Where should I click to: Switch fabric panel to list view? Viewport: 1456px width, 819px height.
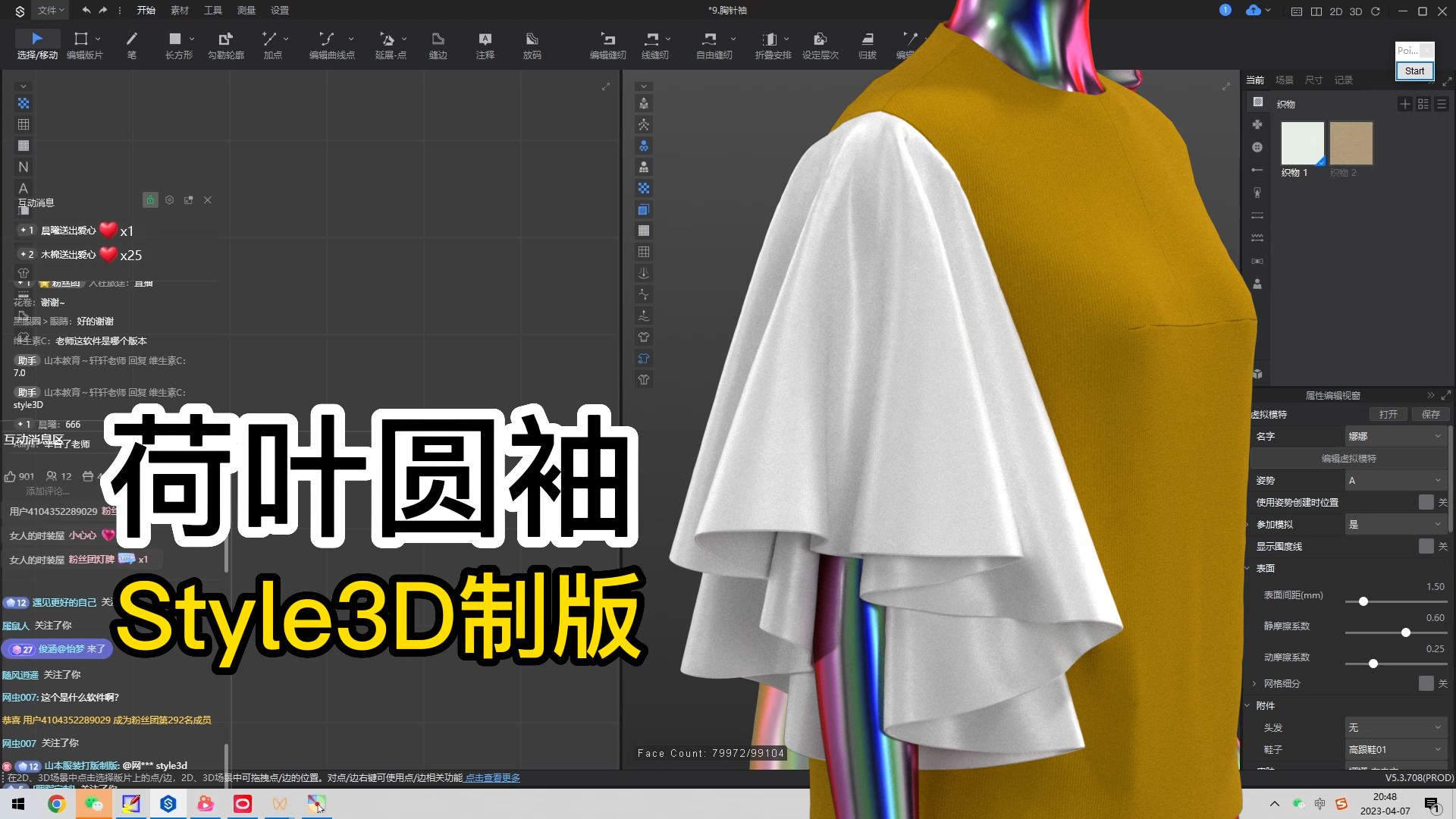[1442, 104]
